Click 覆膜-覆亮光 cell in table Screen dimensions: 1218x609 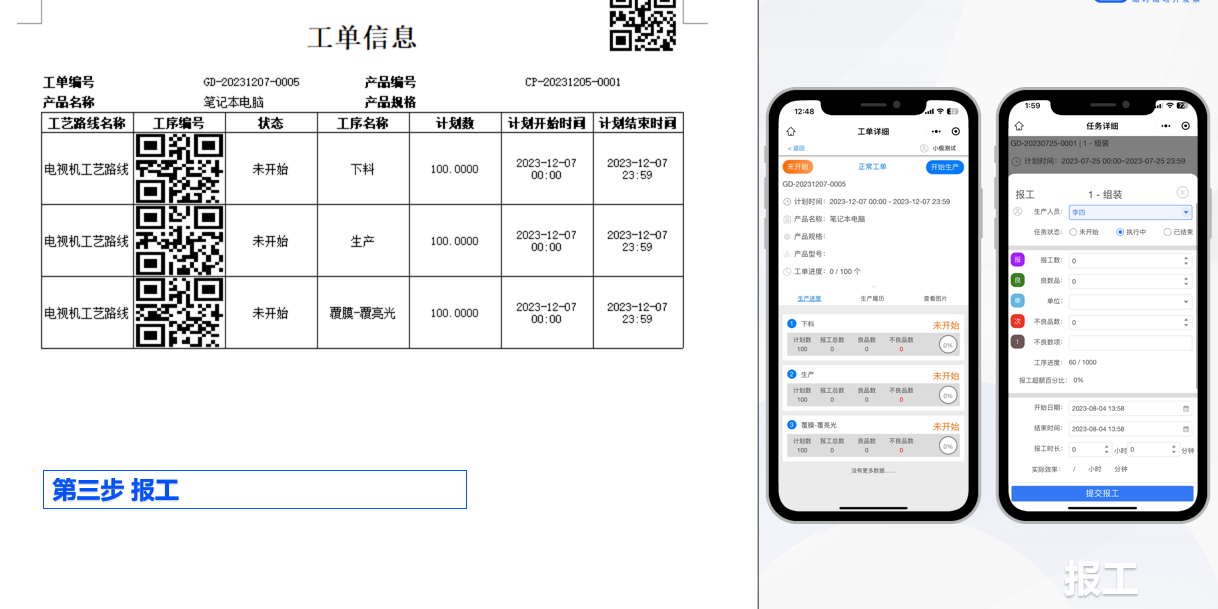[x=363, y=313]
